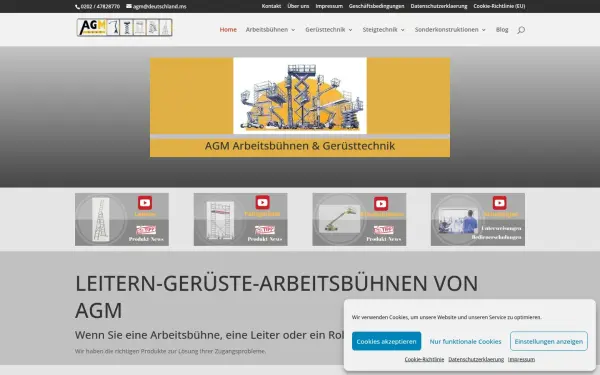Click Produkt News on ladder tile
600x375 pixels.
(x=146, y=239)
